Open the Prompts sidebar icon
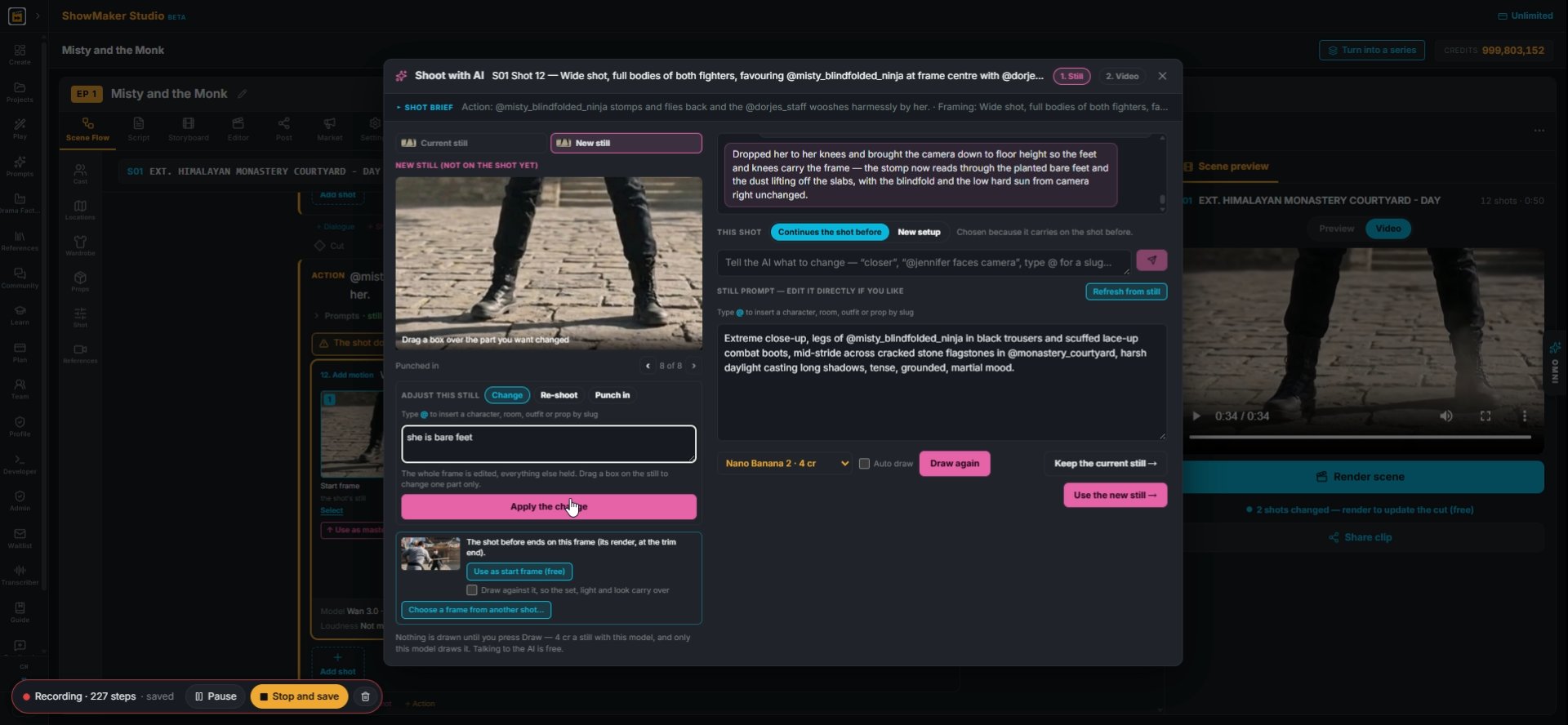Viewport: 1568px width, 725px height. tap(20, 167)
